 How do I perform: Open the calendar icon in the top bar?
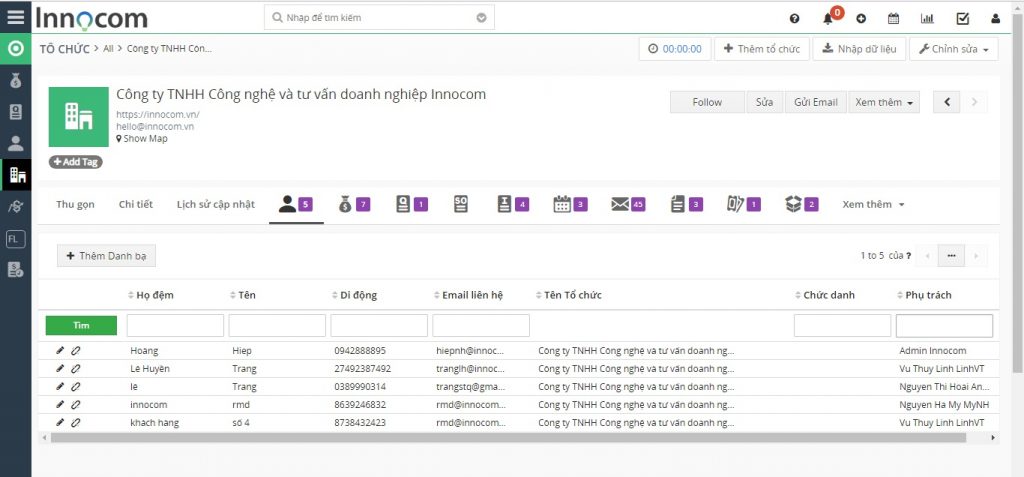pos(893,18)
